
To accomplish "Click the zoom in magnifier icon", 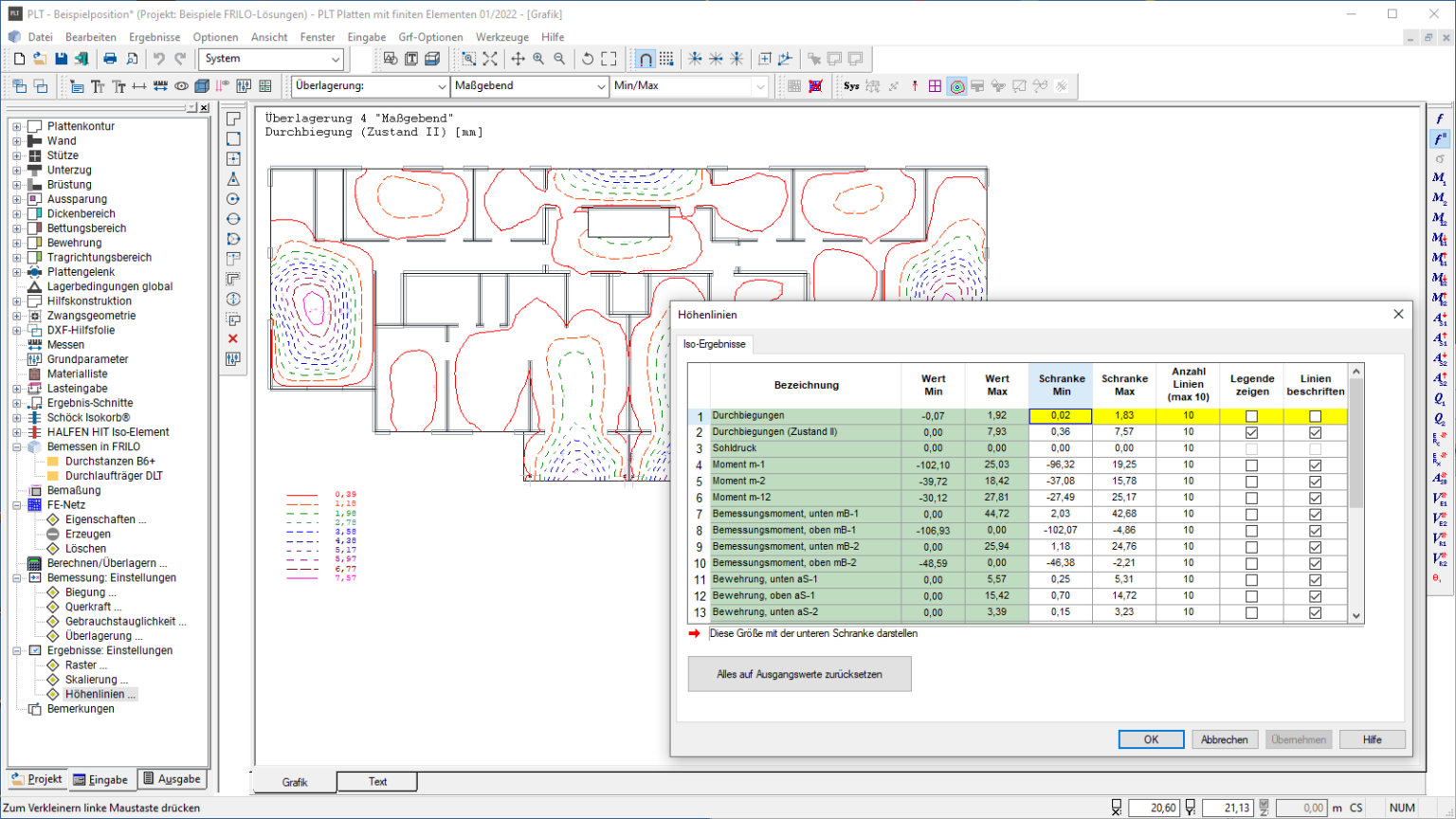I will (538, 59).
